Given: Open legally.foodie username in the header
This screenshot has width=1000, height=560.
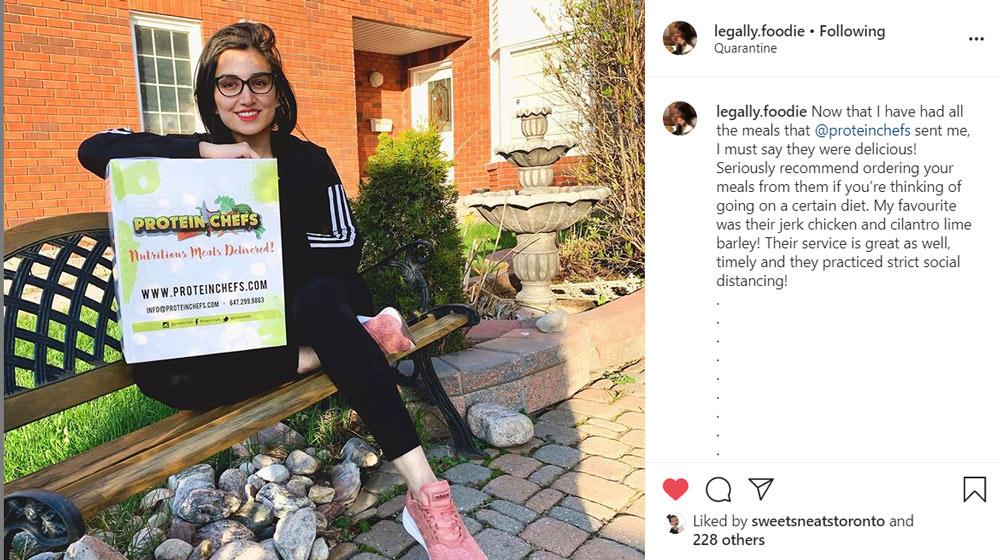Looking at the screenshot, I should [x=759, y=31].
